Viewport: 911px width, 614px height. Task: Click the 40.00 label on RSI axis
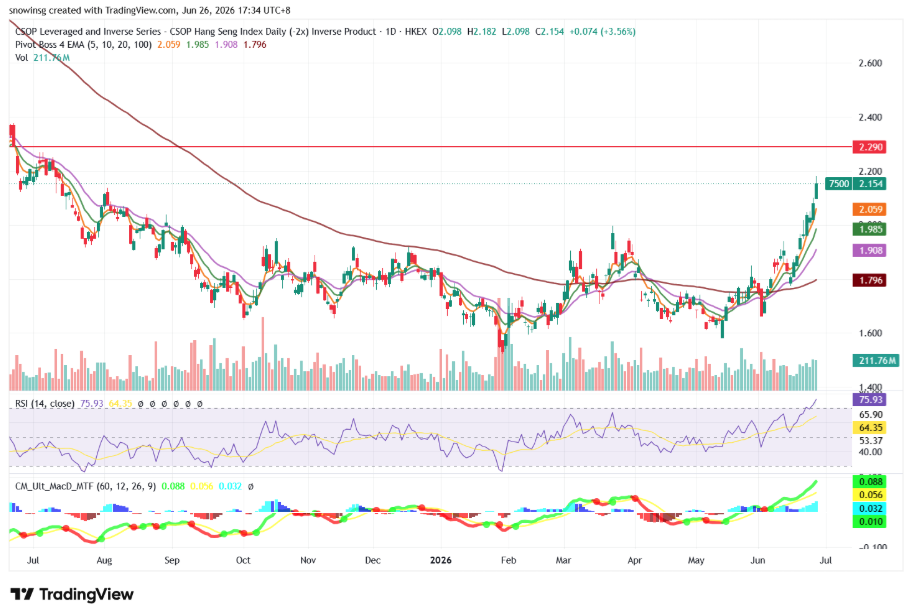[x=871, y=452]
